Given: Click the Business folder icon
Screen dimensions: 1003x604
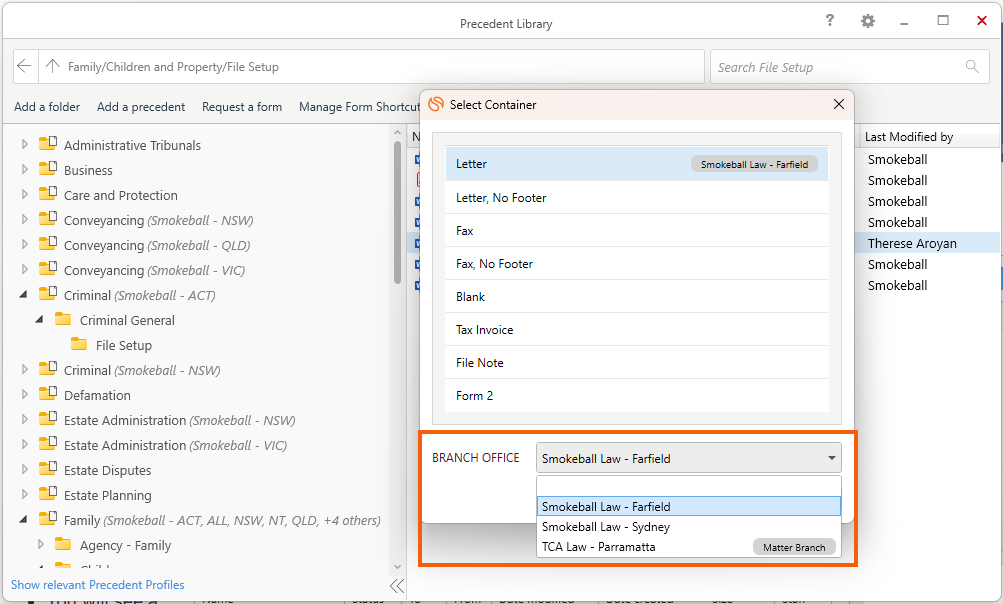Looking at the screenshot, I should (48, 168).
